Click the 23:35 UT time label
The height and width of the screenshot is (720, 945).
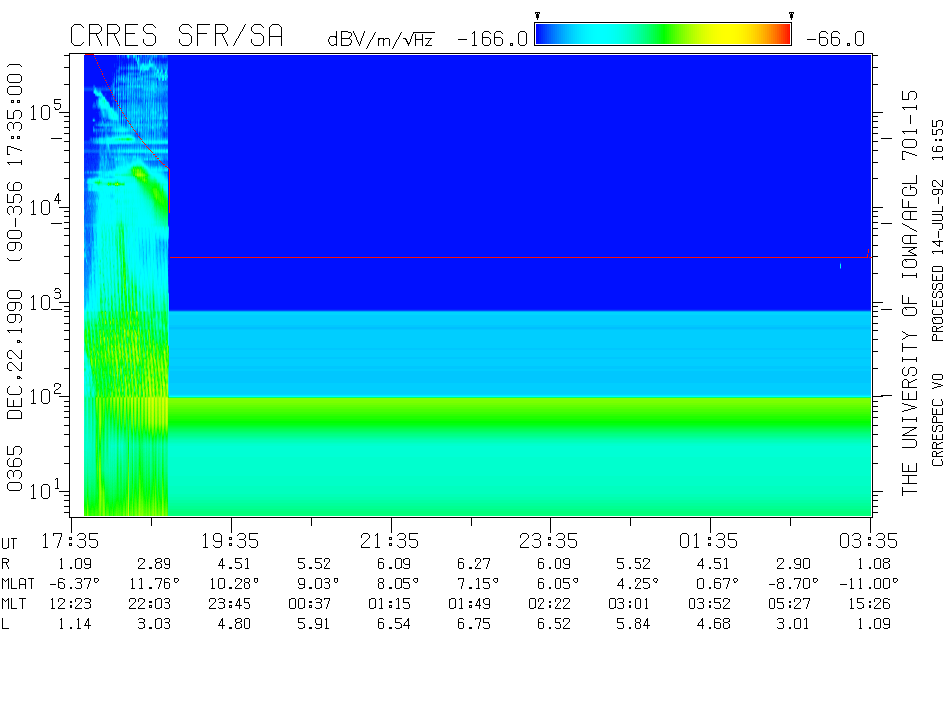coord(550,541)
